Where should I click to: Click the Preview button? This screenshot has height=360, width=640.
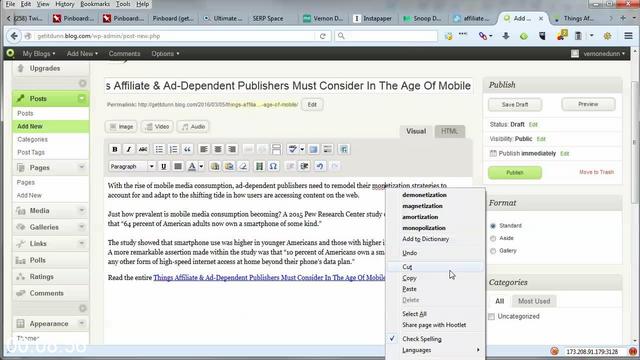click(x=588, y=104)
